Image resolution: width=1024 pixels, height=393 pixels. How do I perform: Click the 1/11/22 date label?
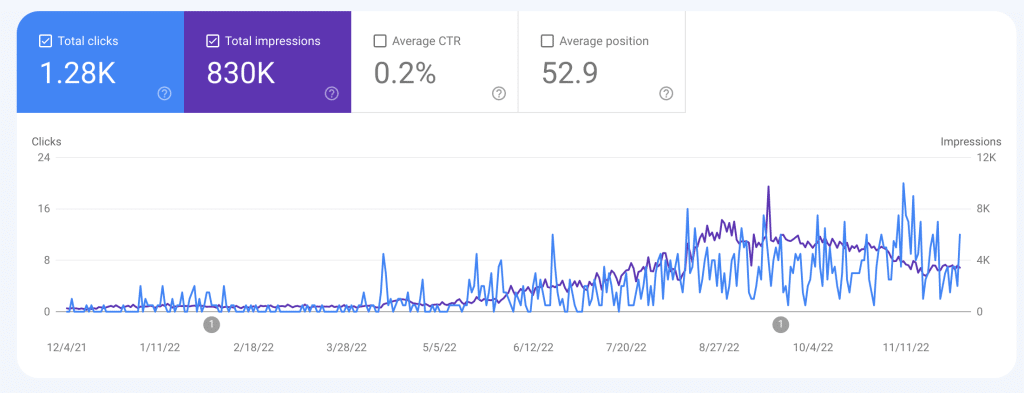pos(160,347)
